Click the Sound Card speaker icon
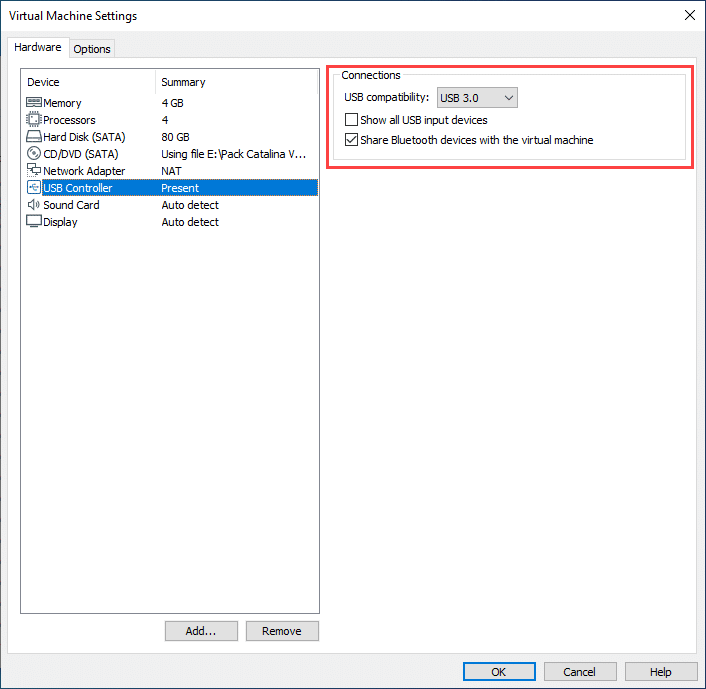The width and height of the screenshot is (706, 689). tap(34, 205)
